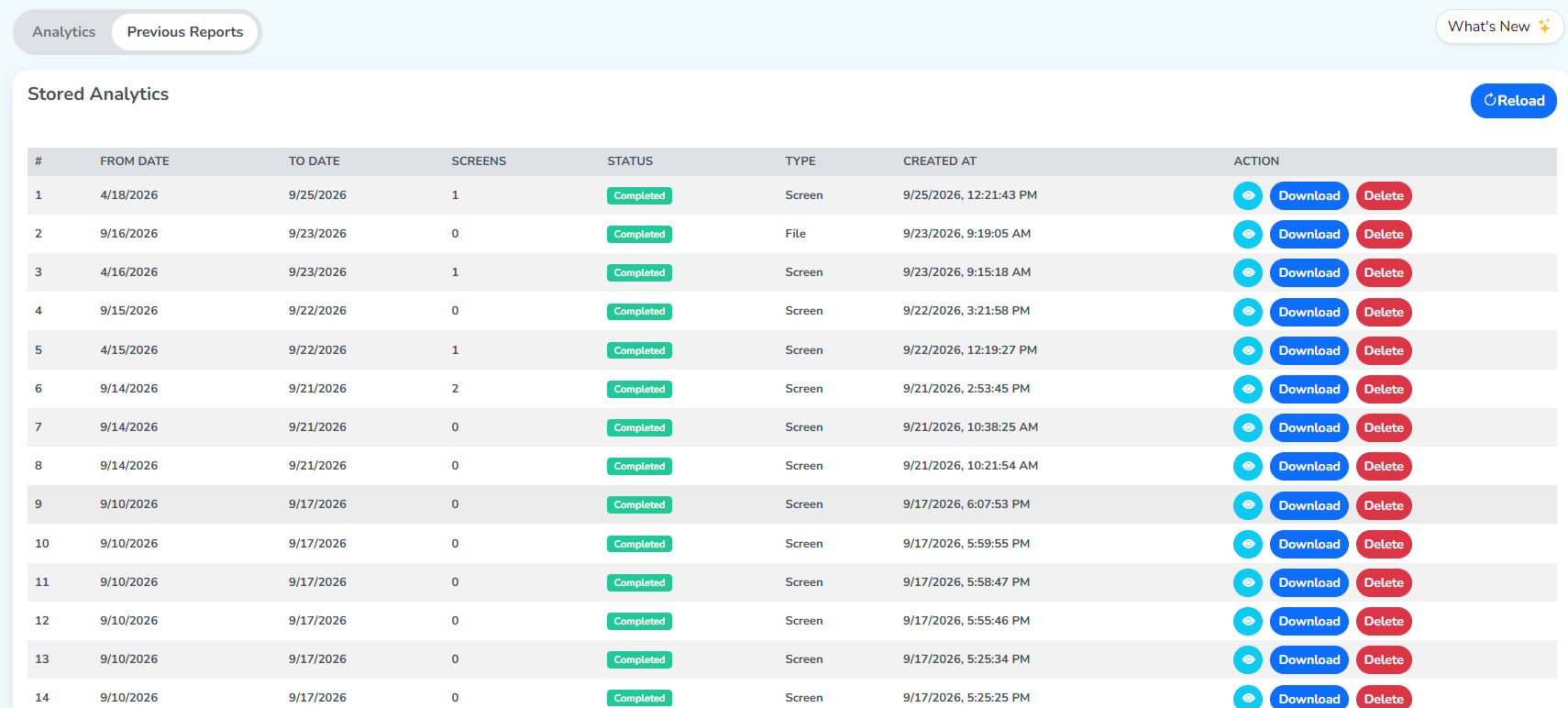Download the report with 2 screens

coord(1309,389)
